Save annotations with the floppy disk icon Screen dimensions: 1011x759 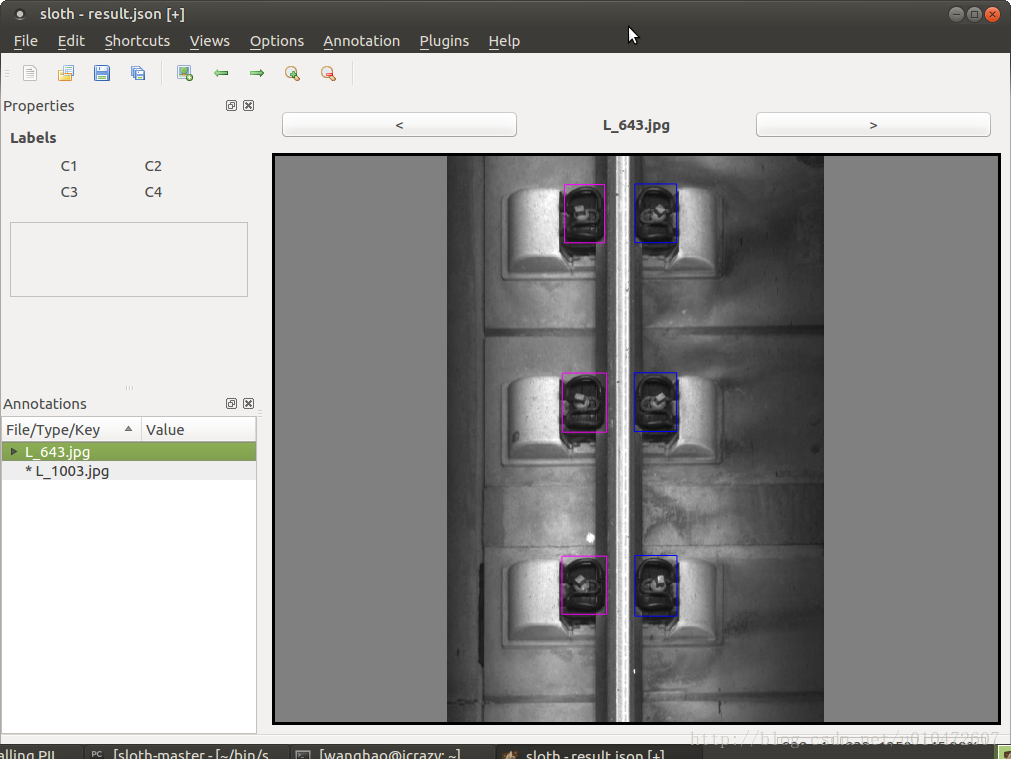[102, 73]
